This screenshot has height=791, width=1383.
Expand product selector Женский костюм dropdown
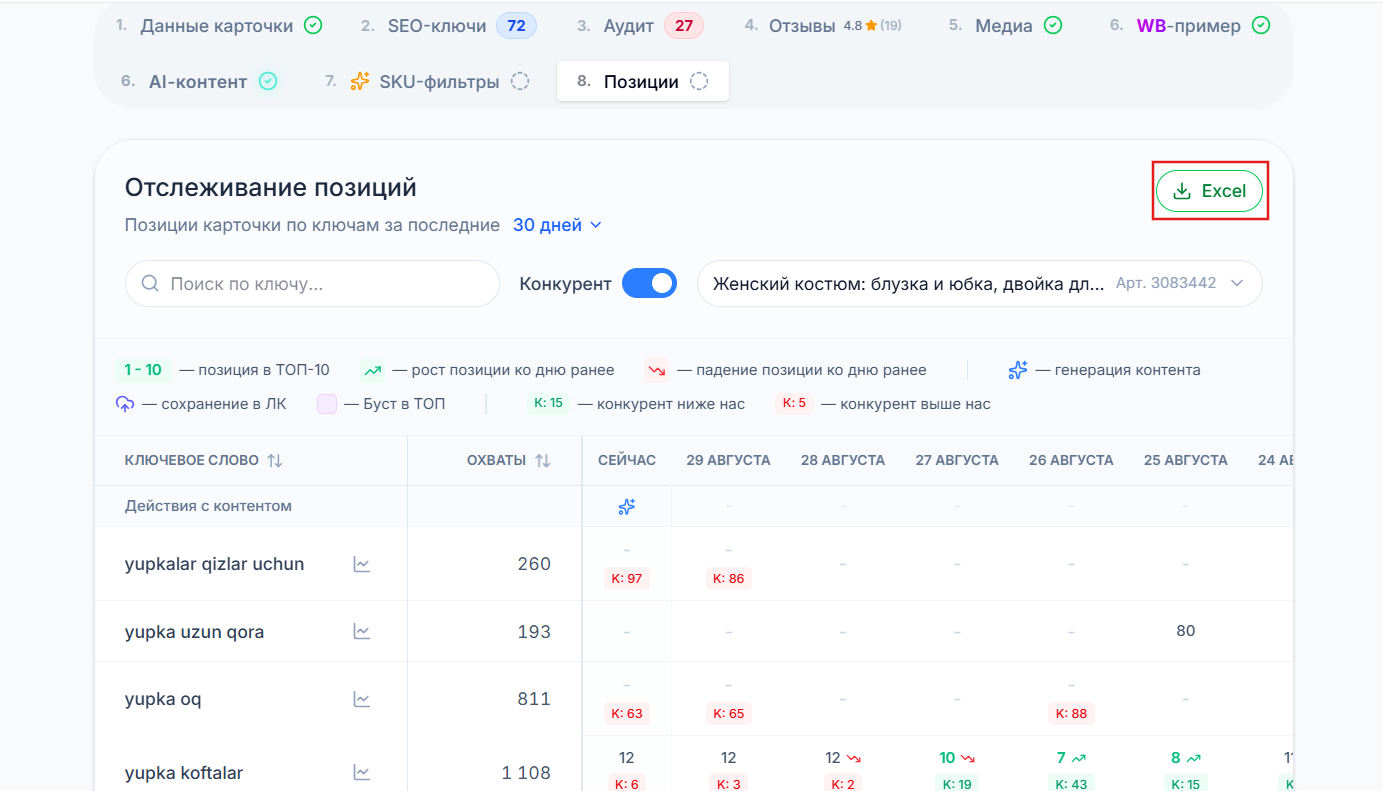click(980, 284)
